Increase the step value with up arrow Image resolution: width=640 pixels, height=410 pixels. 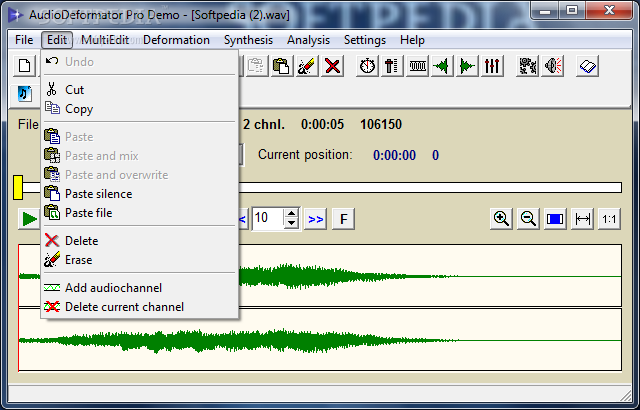tap(291, 214)
